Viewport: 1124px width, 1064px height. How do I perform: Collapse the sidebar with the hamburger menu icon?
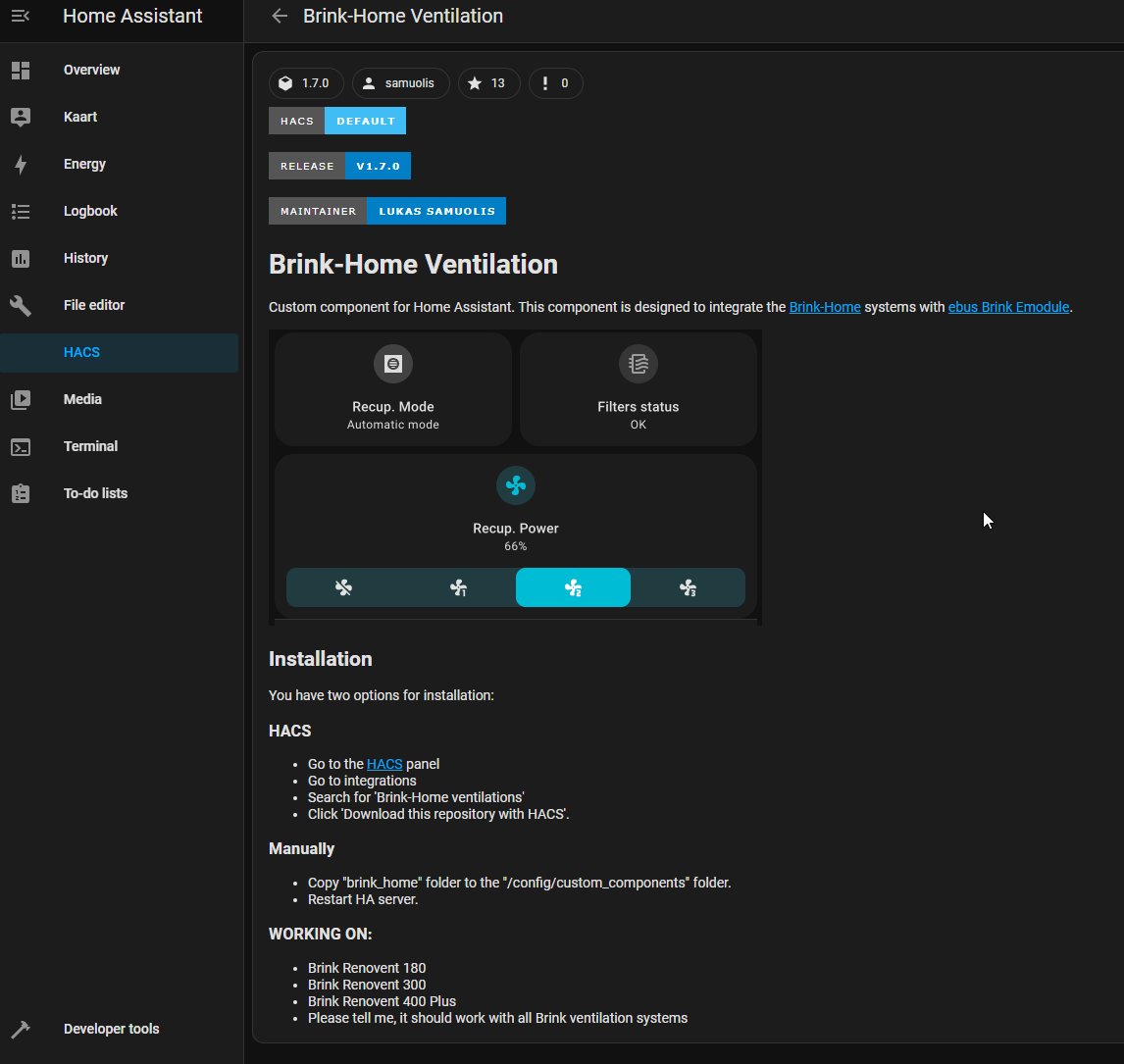click(20, 16)
